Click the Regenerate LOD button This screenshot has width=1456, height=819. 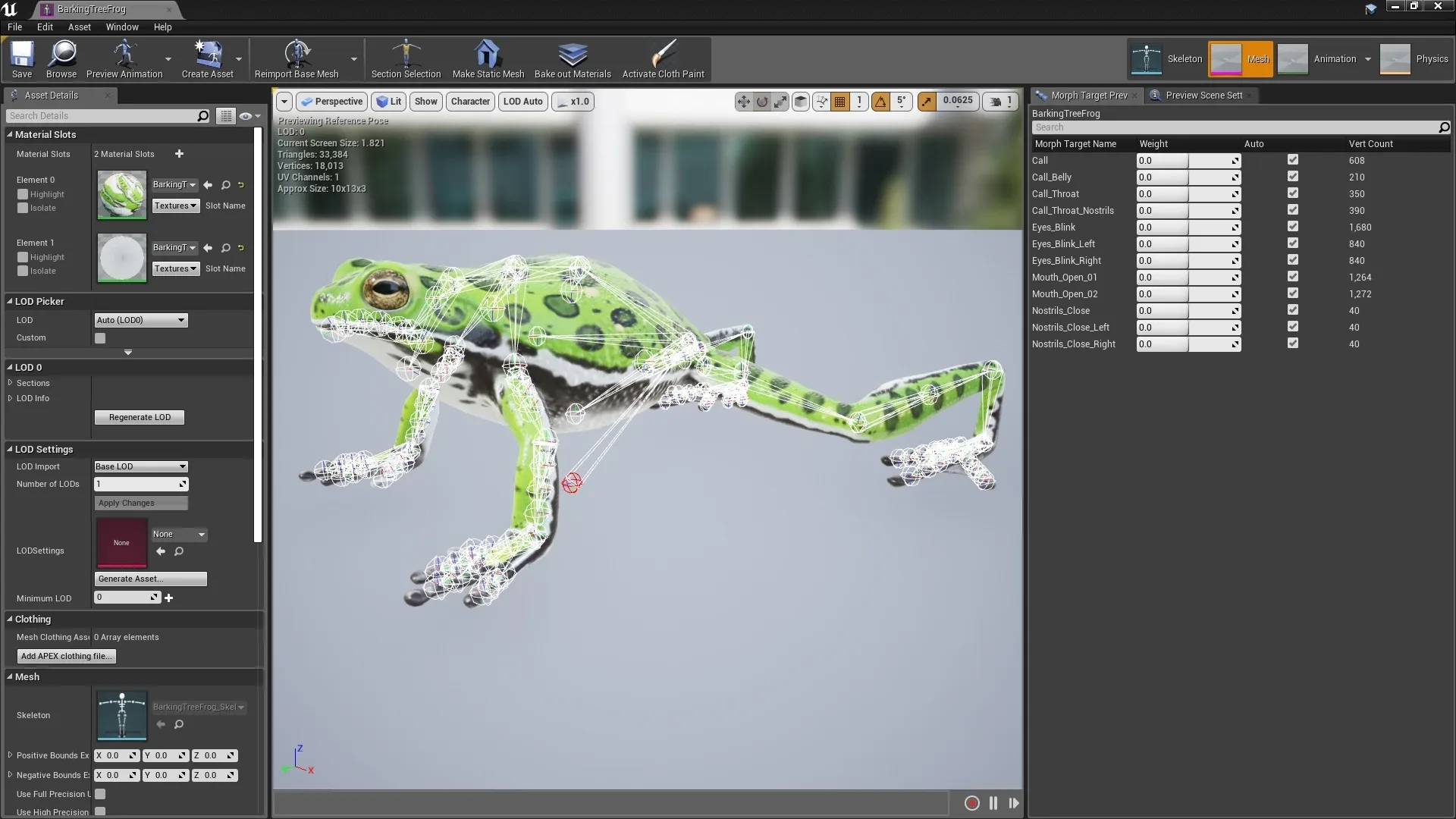140,417
